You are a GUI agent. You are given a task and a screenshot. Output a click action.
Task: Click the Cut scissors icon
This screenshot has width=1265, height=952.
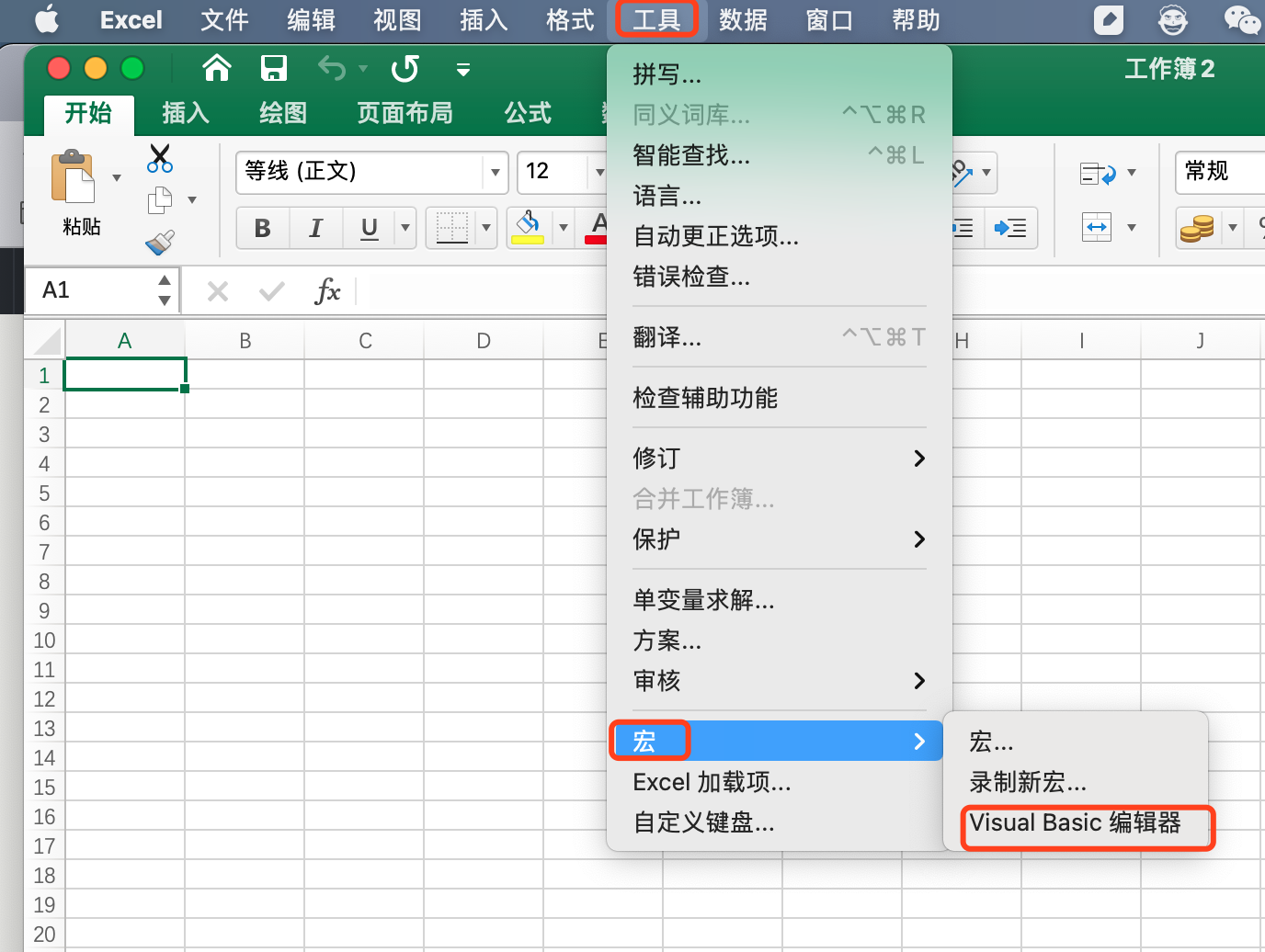[x=160, y=158]
